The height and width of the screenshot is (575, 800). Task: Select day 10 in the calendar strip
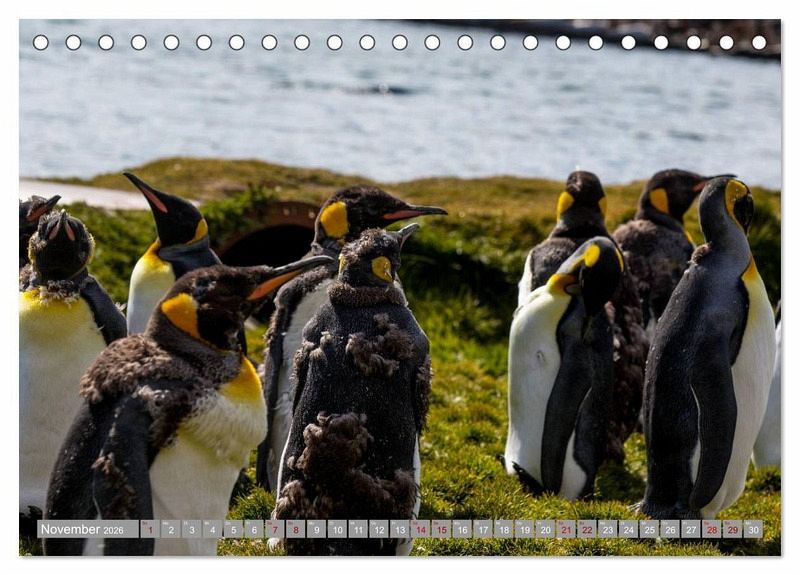pyautogui.click(x=337, y=529)
